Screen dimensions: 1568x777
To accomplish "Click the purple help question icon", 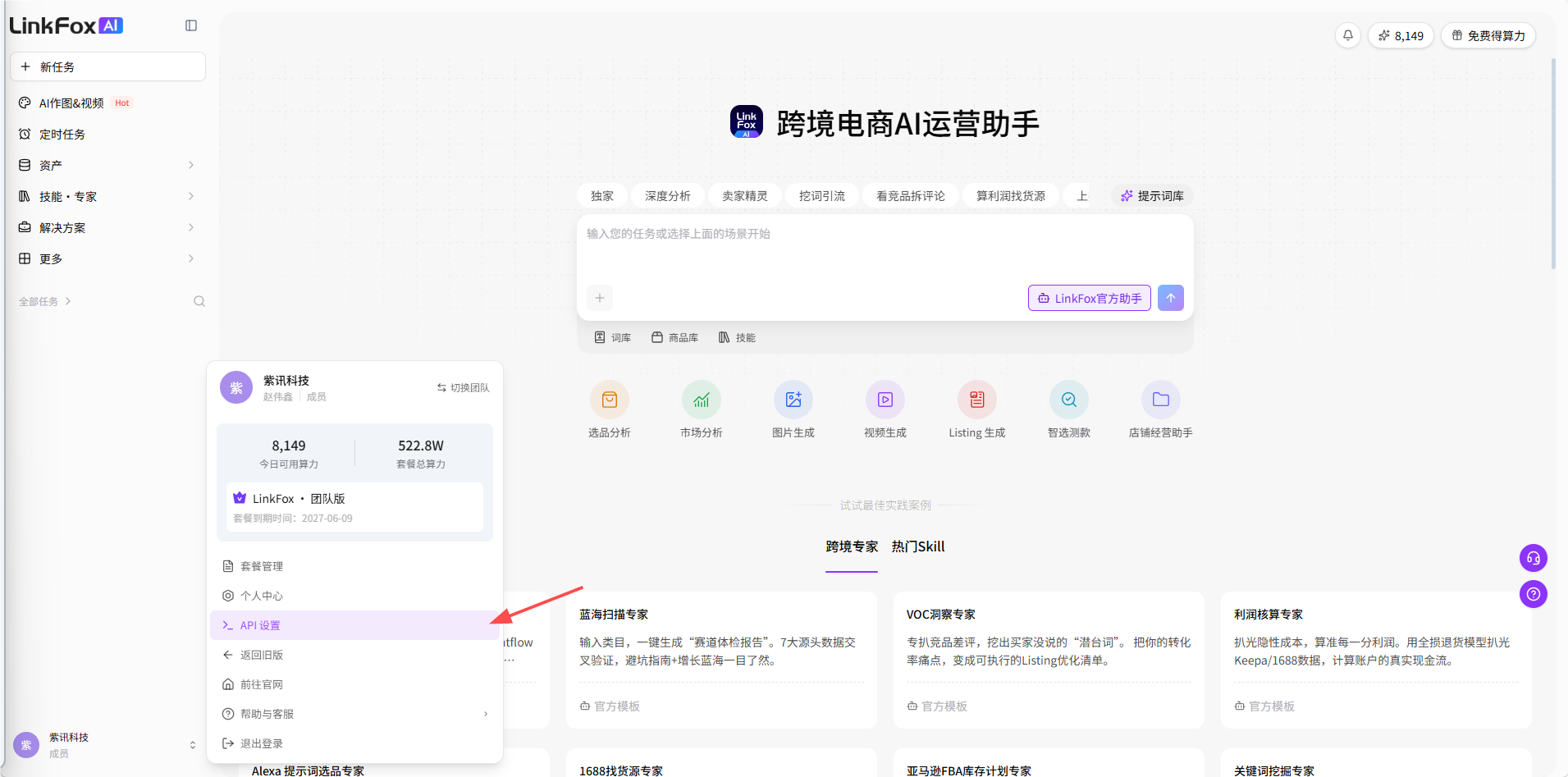I will 1534,594.
